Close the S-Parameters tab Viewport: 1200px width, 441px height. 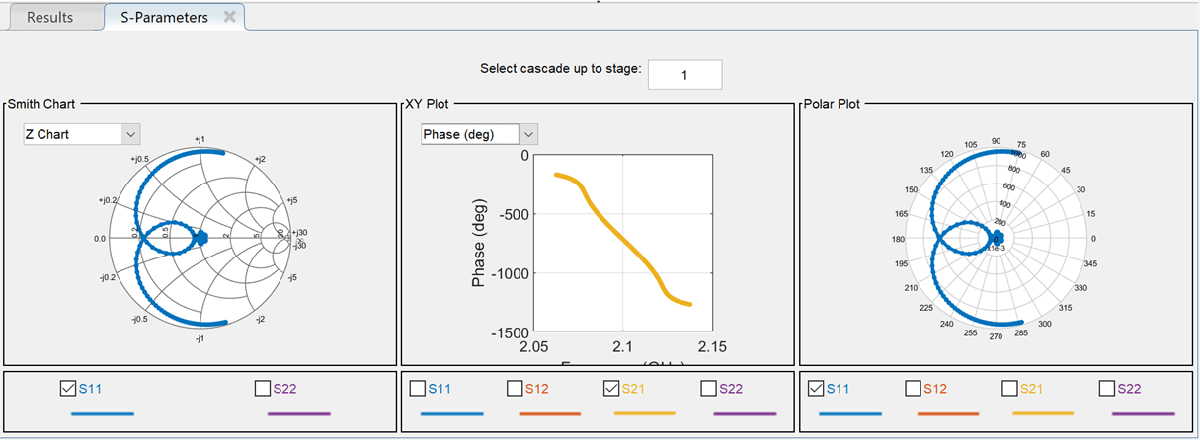(230, 17)
